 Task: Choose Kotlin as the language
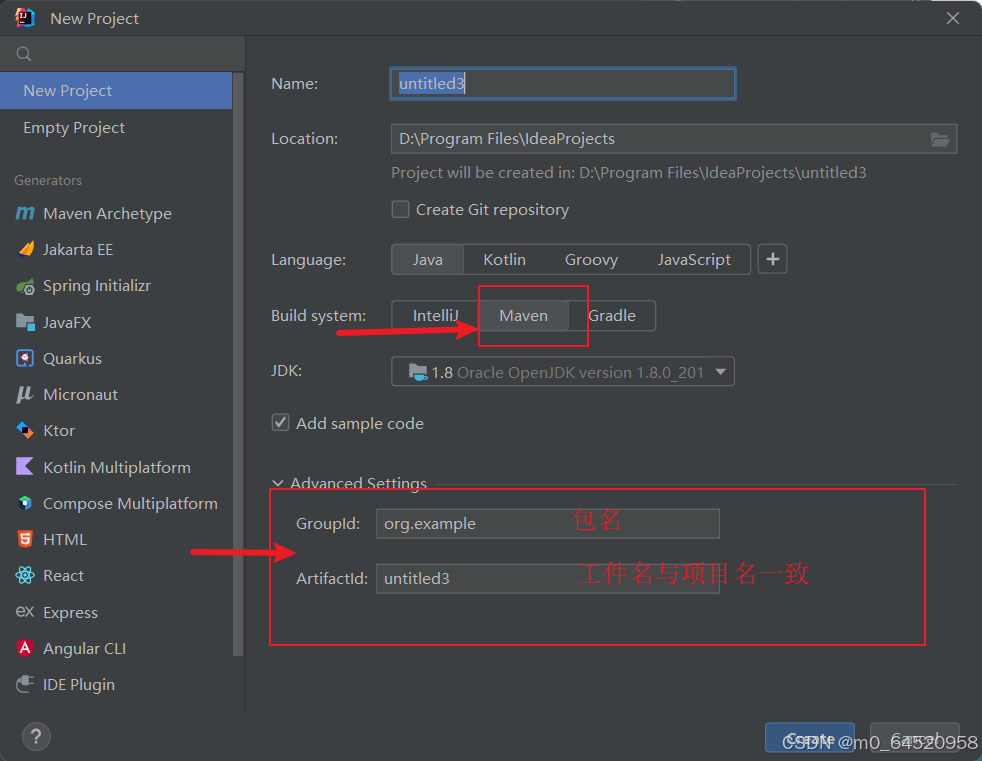pyautogui.click(x=504, y=259)
